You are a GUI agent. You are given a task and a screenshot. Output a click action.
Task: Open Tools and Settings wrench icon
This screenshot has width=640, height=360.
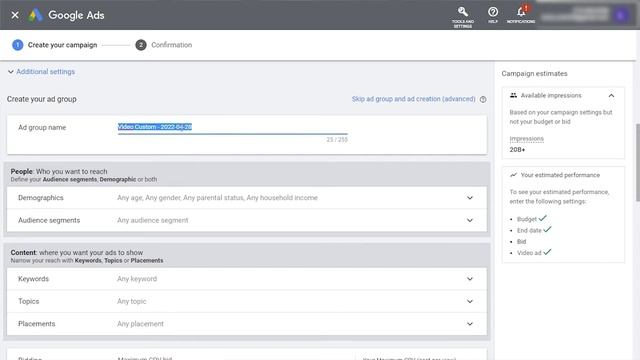(x=462, y=12)
